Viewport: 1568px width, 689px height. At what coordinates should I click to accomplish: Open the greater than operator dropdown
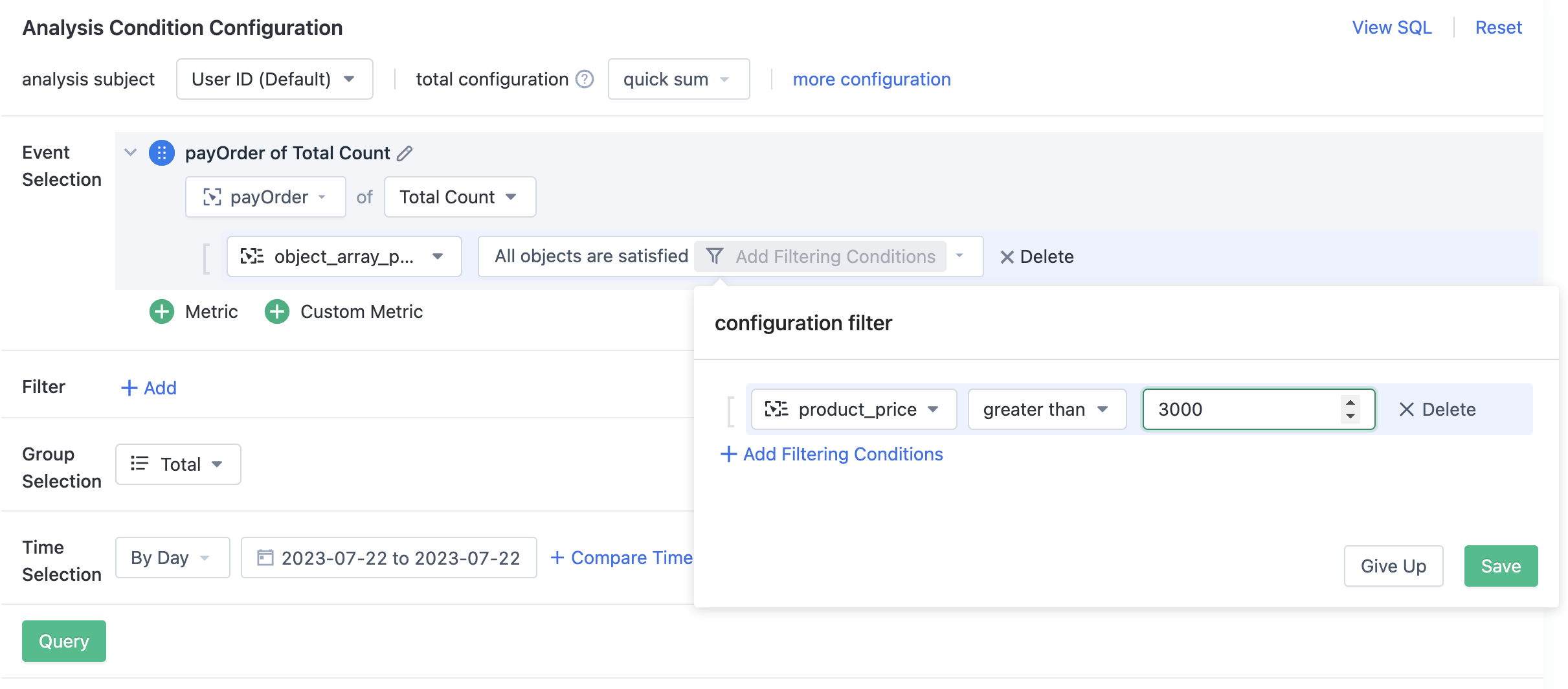1047,409
